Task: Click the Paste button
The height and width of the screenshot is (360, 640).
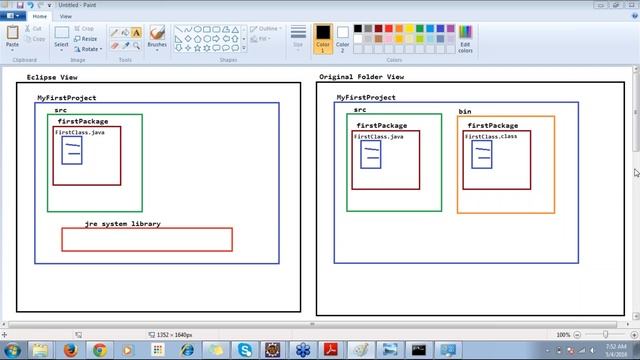Action: [12, 36]
